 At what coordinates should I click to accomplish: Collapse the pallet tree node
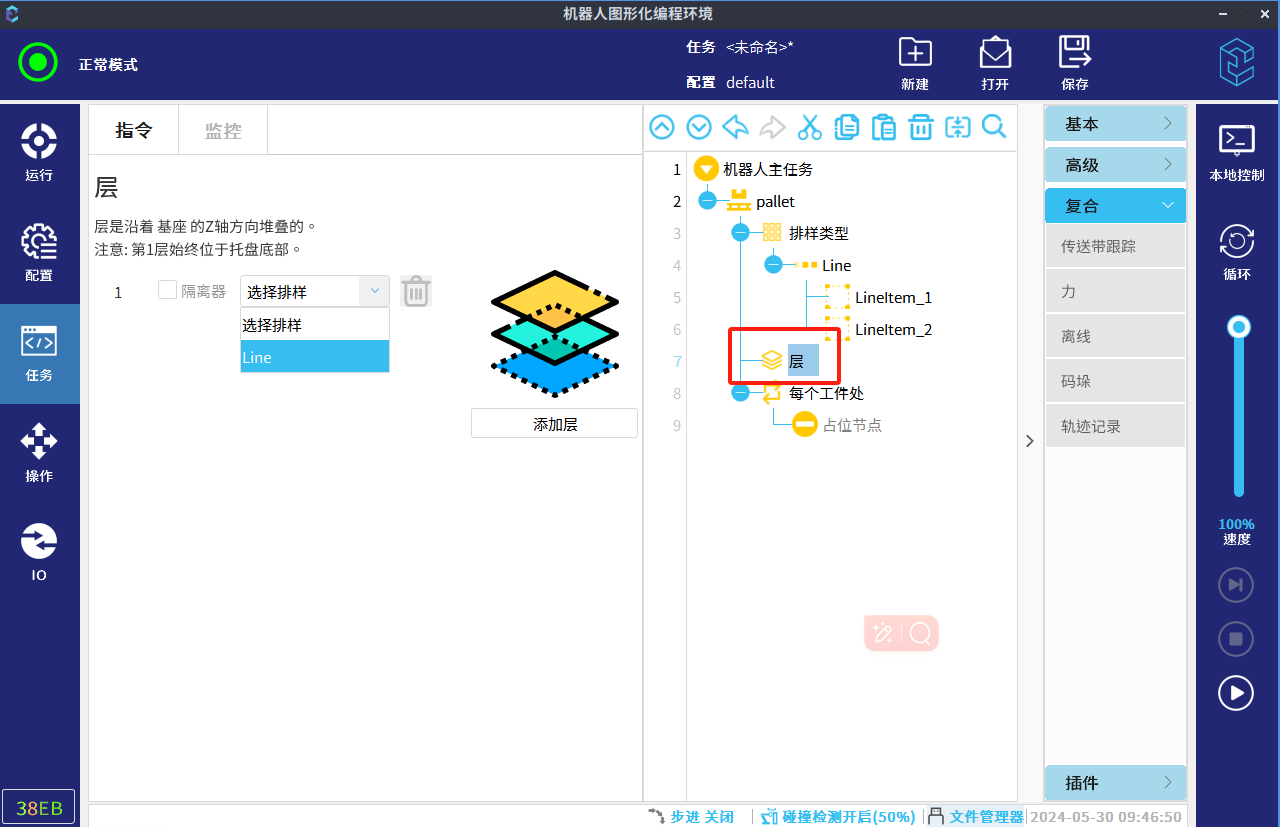click(707, 201)
